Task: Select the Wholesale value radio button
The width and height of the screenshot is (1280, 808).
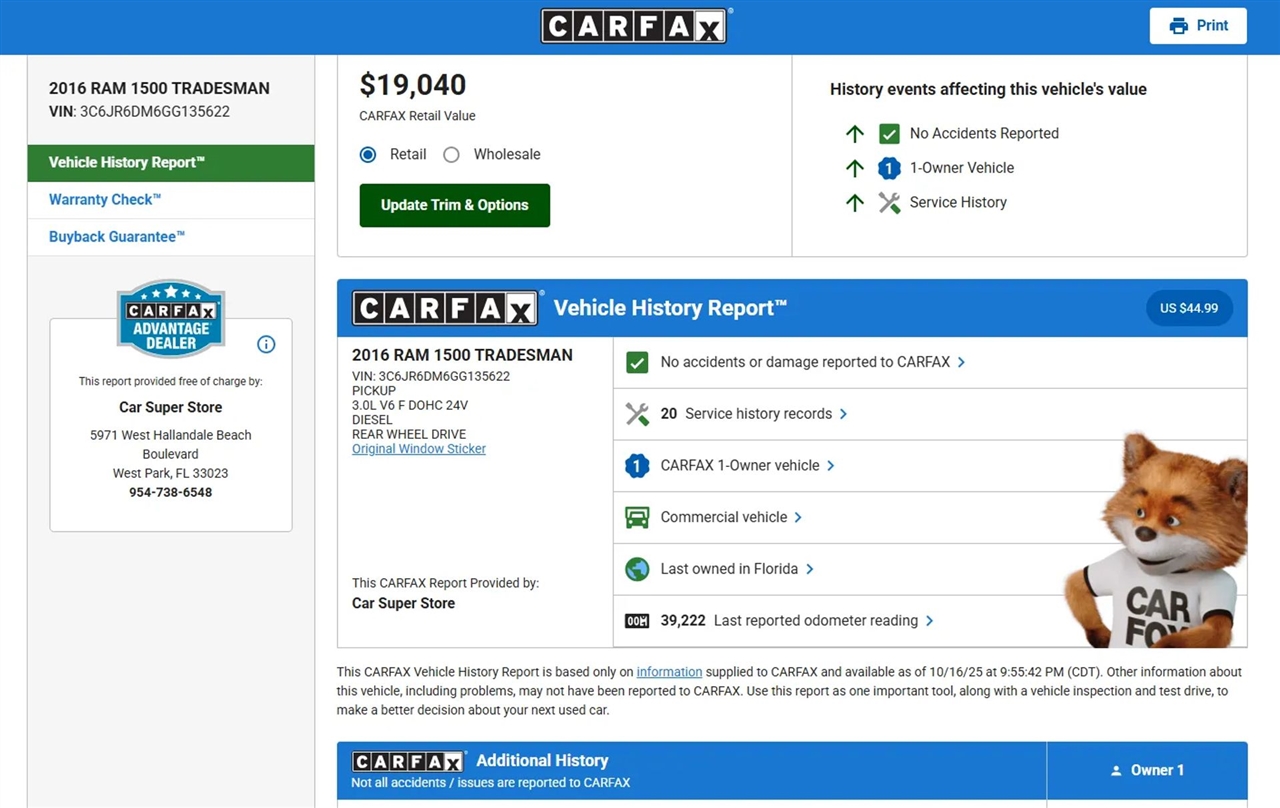Action: click(x=452, y=154)
